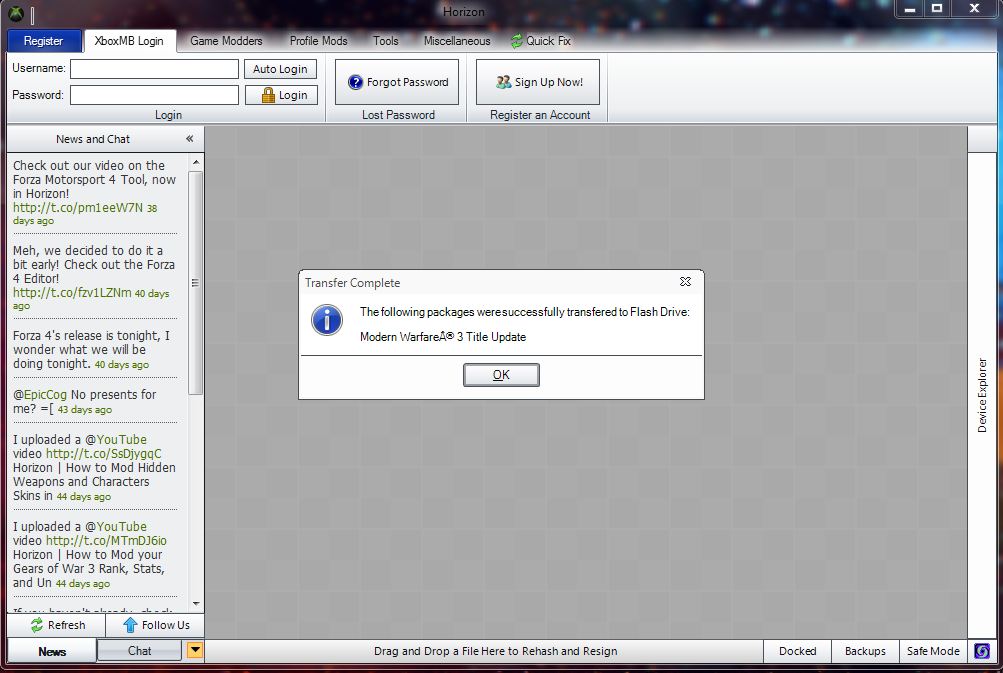Click the Forgot Password button
The width and height of the screenshot is (1003, 673).
[x=397, y=82]
